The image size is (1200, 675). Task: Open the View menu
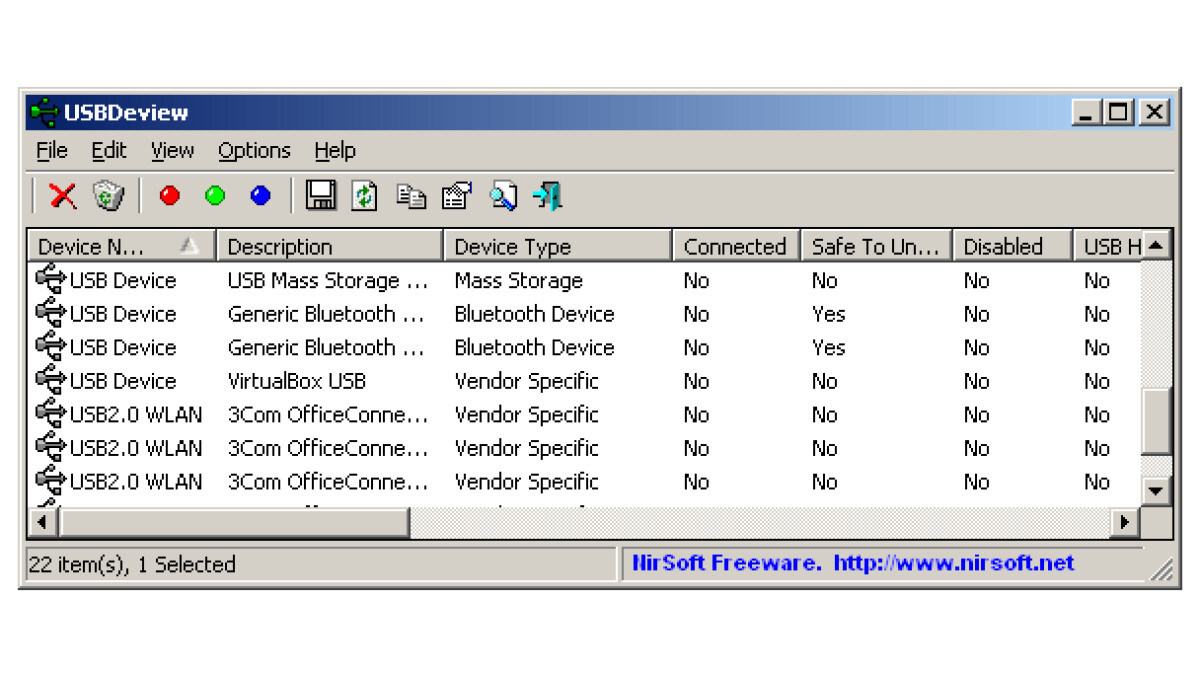[x=172, y=151]
